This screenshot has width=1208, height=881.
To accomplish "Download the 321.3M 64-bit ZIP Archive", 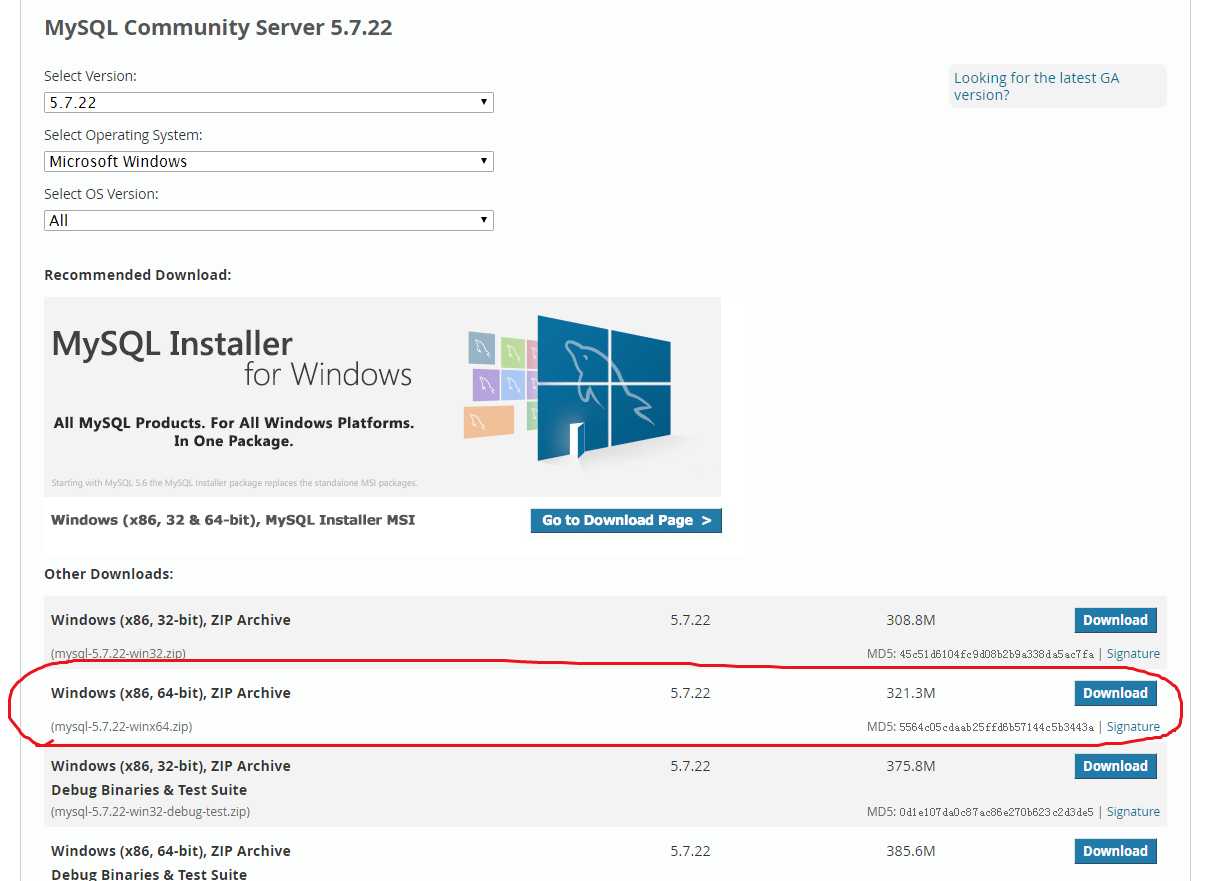I will pos(1115,693).
